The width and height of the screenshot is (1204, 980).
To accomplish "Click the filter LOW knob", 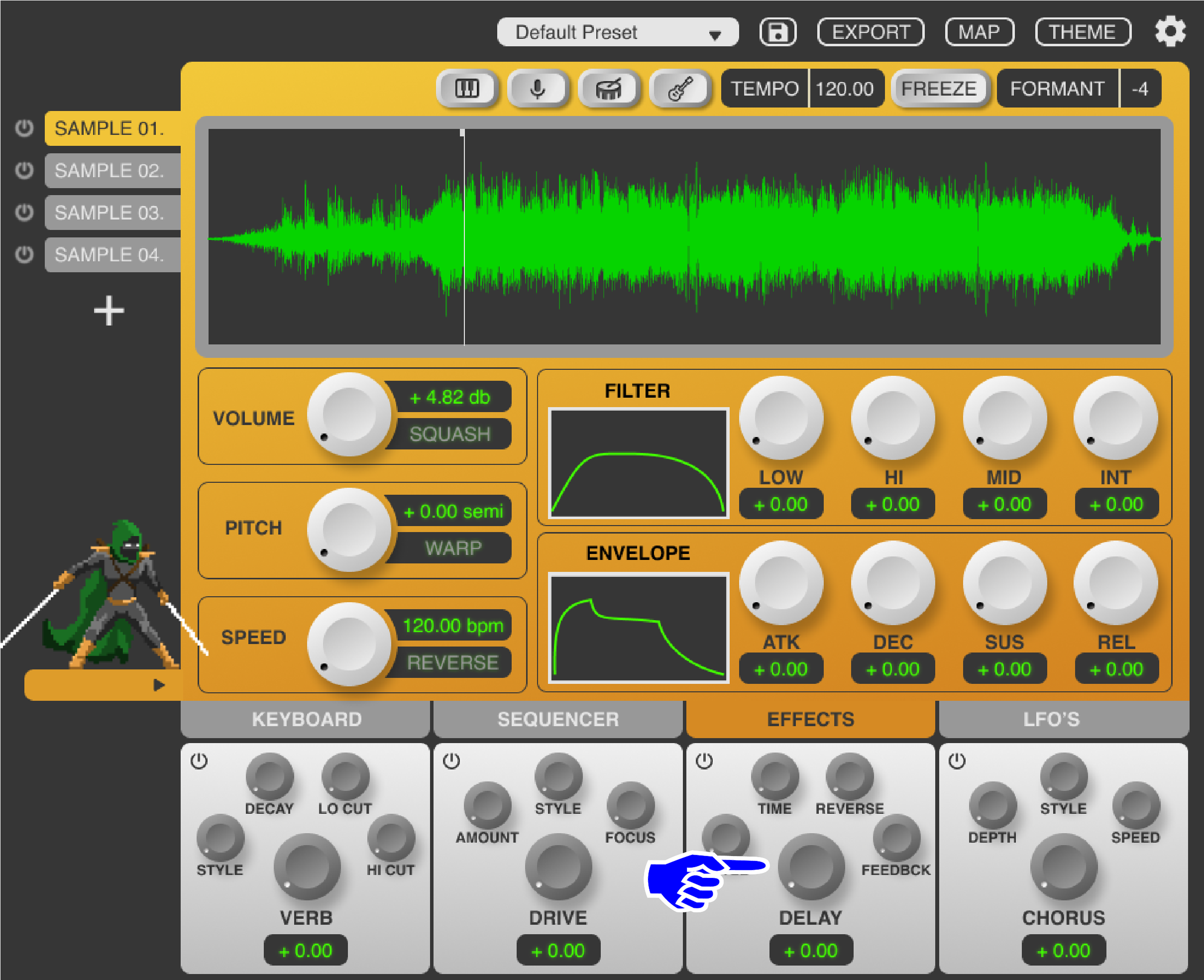I will point(781,418).
